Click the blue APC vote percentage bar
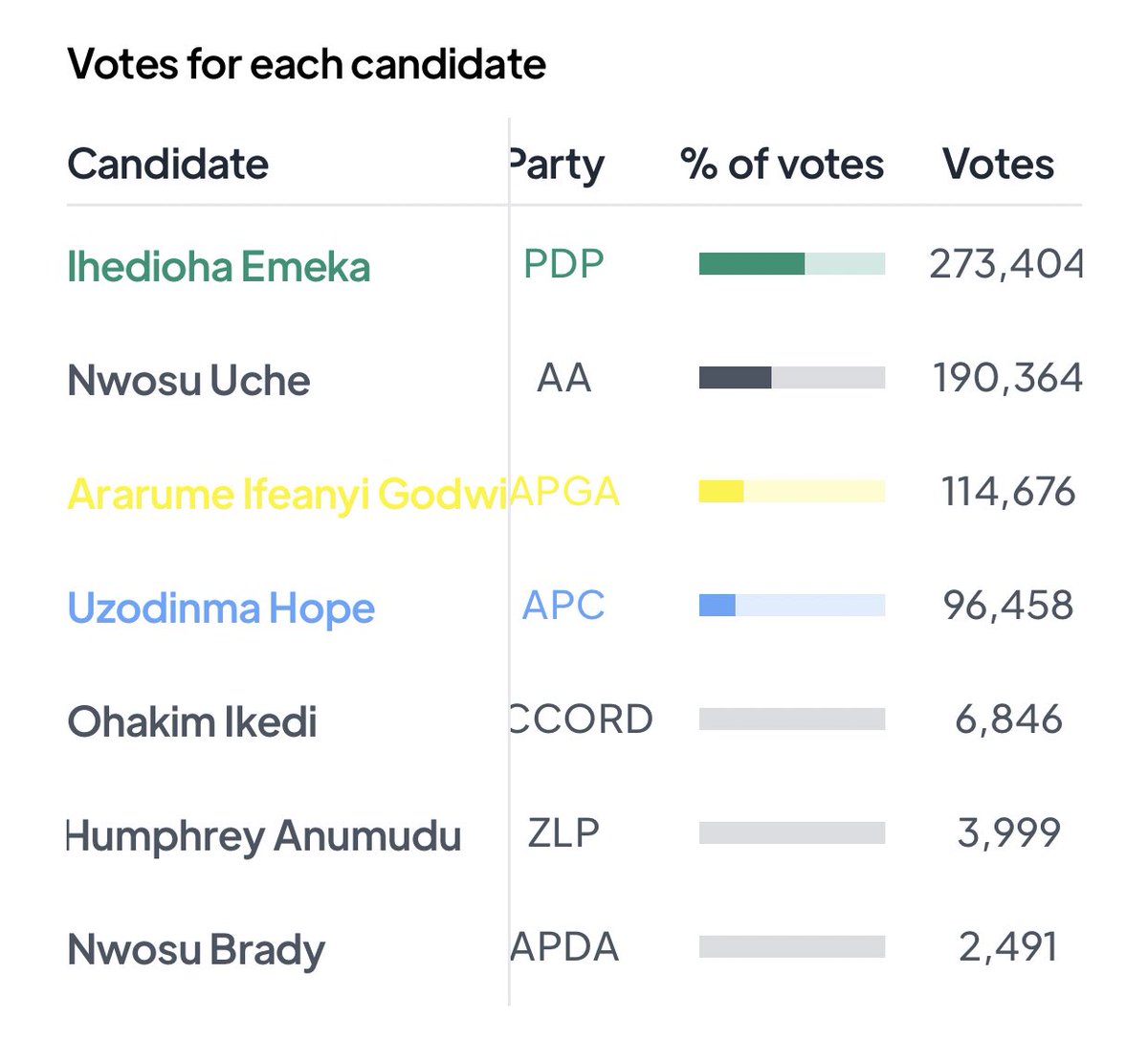1148x1041 pixels. [x=791, y=606]
